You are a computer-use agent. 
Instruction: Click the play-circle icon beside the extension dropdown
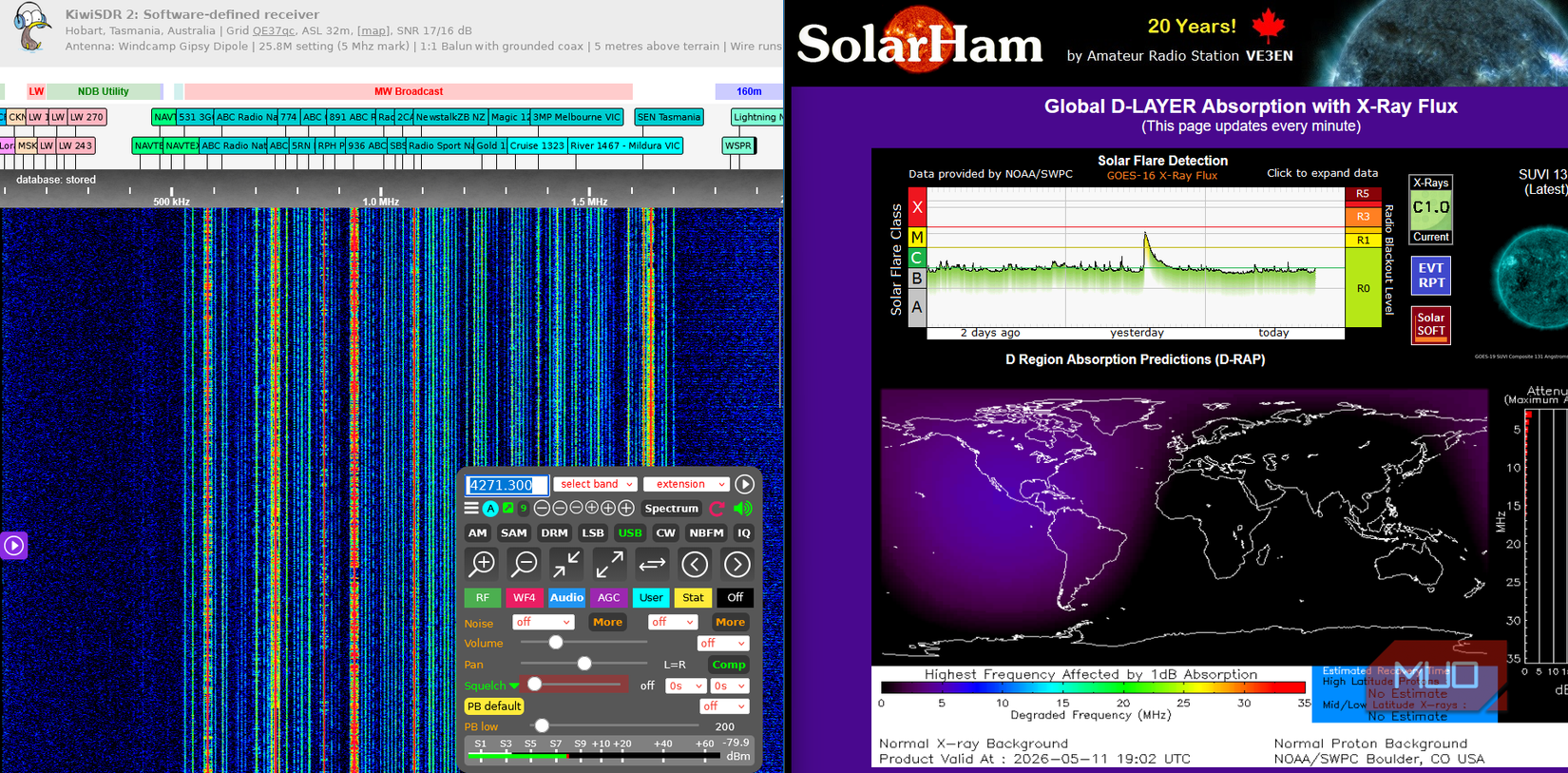[744, 484]
